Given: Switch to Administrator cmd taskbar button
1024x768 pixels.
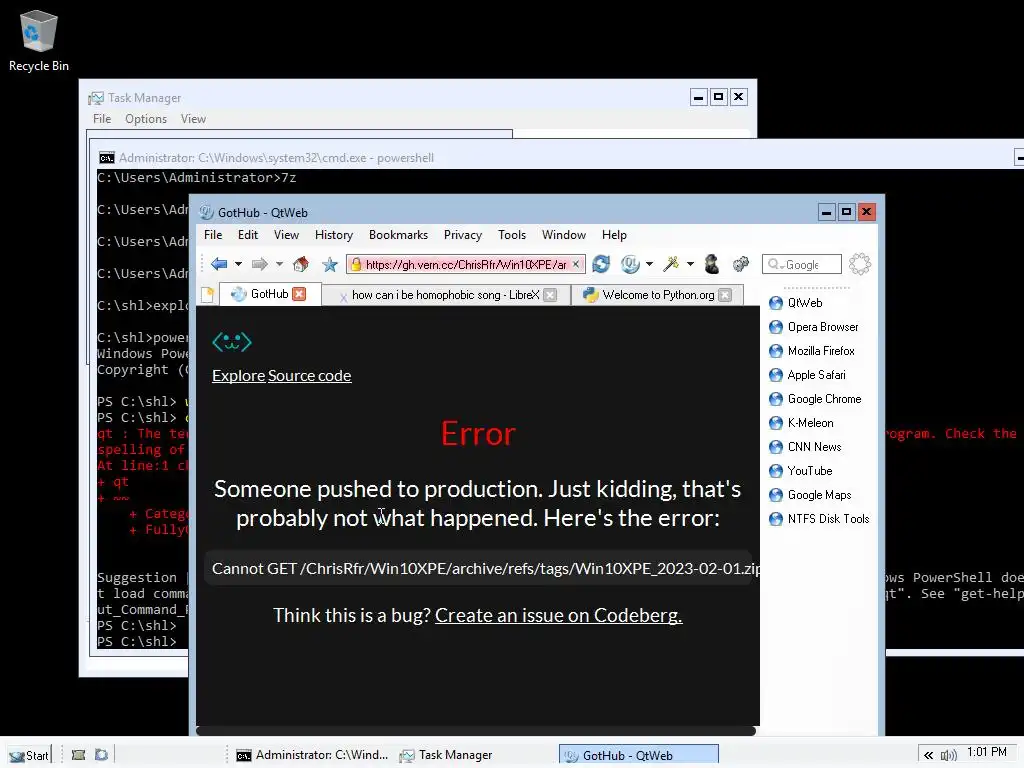Looking at the screenshot, I should (x=312, y=755).
